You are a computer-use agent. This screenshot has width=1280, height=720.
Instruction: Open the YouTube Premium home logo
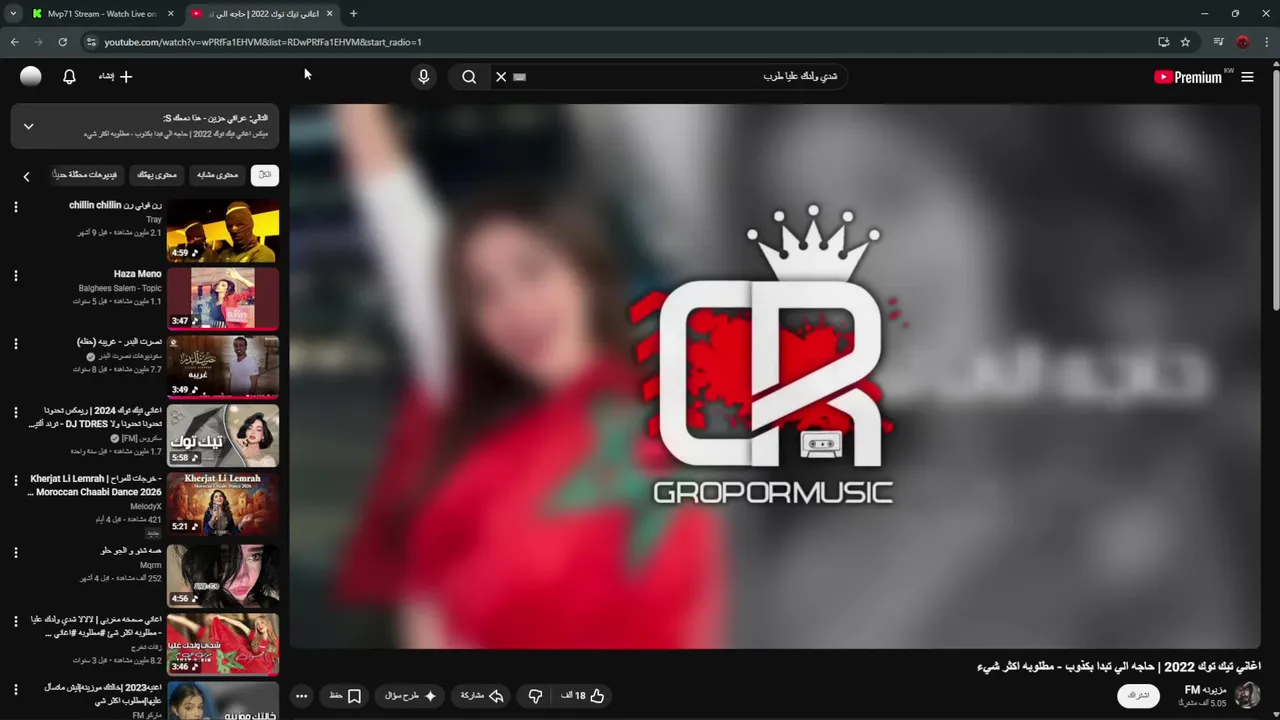[1188, 77]
